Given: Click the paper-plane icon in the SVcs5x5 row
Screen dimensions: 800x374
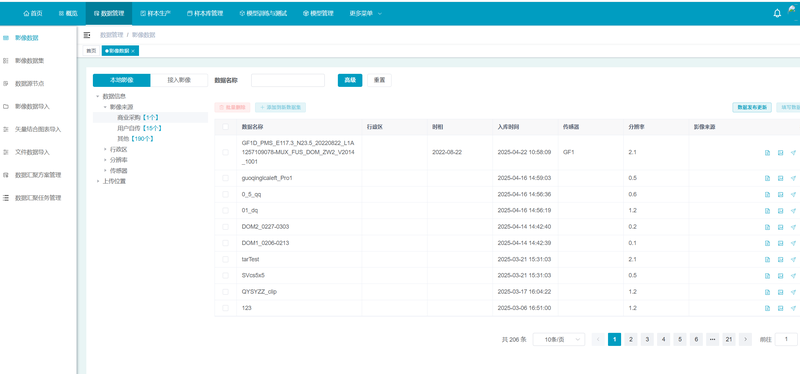Looking at the screenshot, I should (x=793, y=276).
